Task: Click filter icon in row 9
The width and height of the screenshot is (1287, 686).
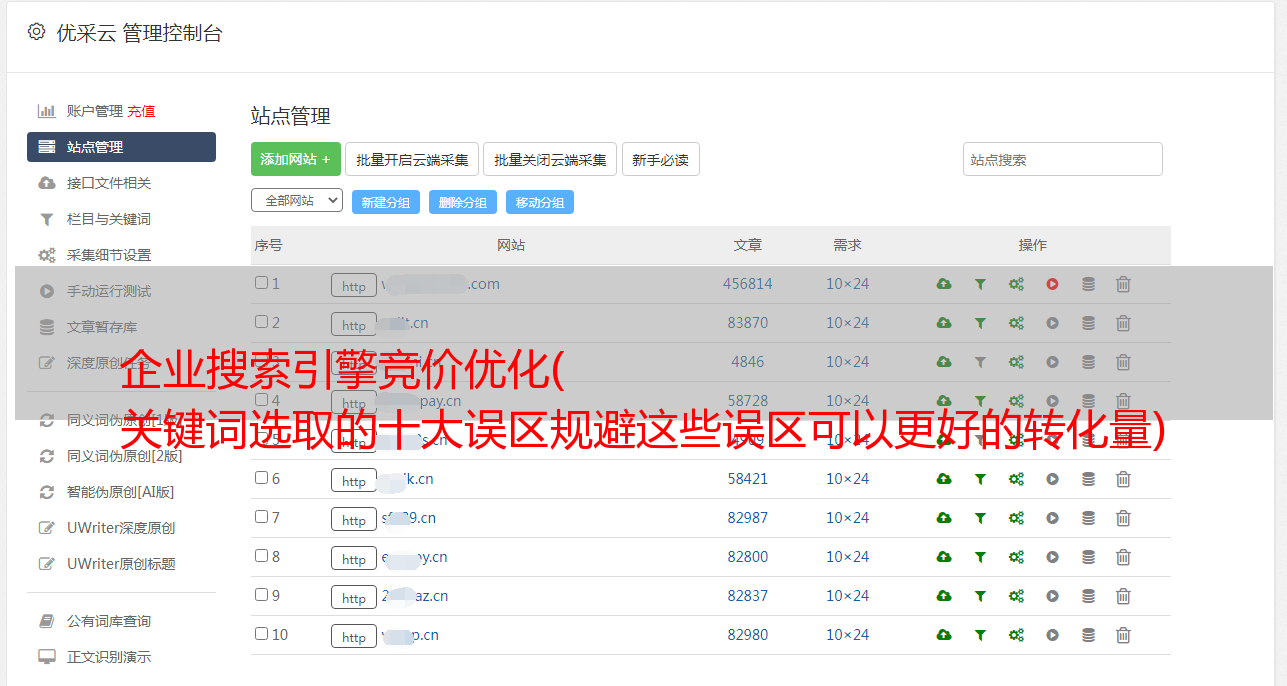Action: 980,596
